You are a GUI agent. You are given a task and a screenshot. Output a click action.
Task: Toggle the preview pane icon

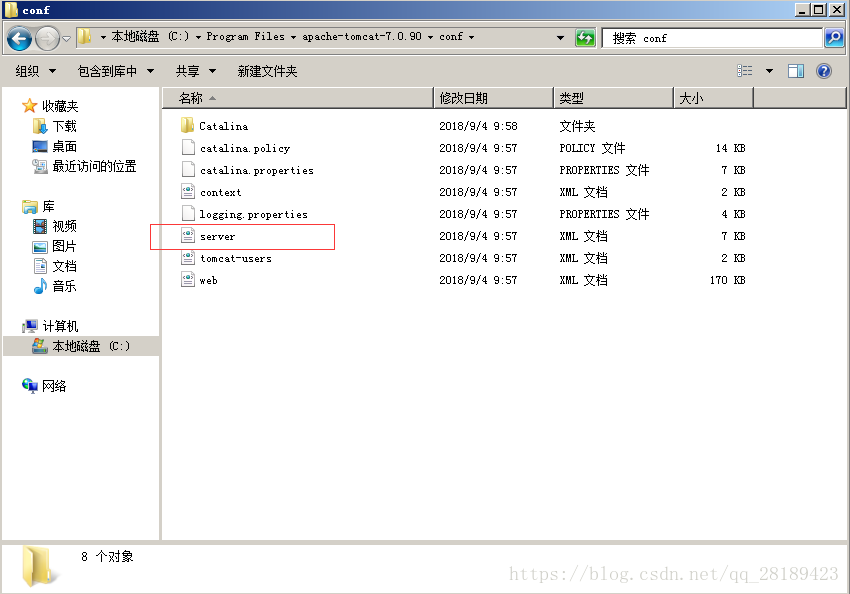click(796, 71)
